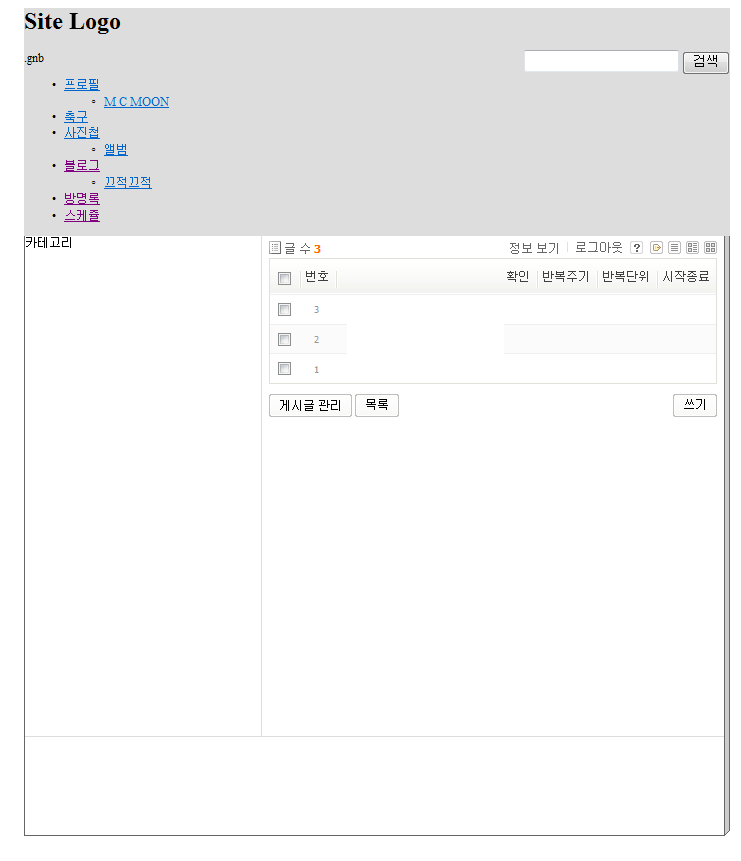
Task: Switch to the gallery grid view icon
Action: point(710,248)
